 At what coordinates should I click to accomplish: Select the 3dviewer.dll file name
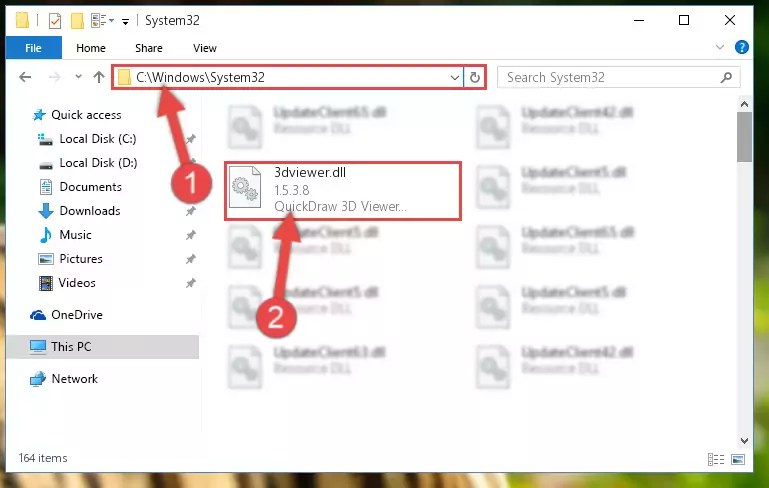pos(310,173)
